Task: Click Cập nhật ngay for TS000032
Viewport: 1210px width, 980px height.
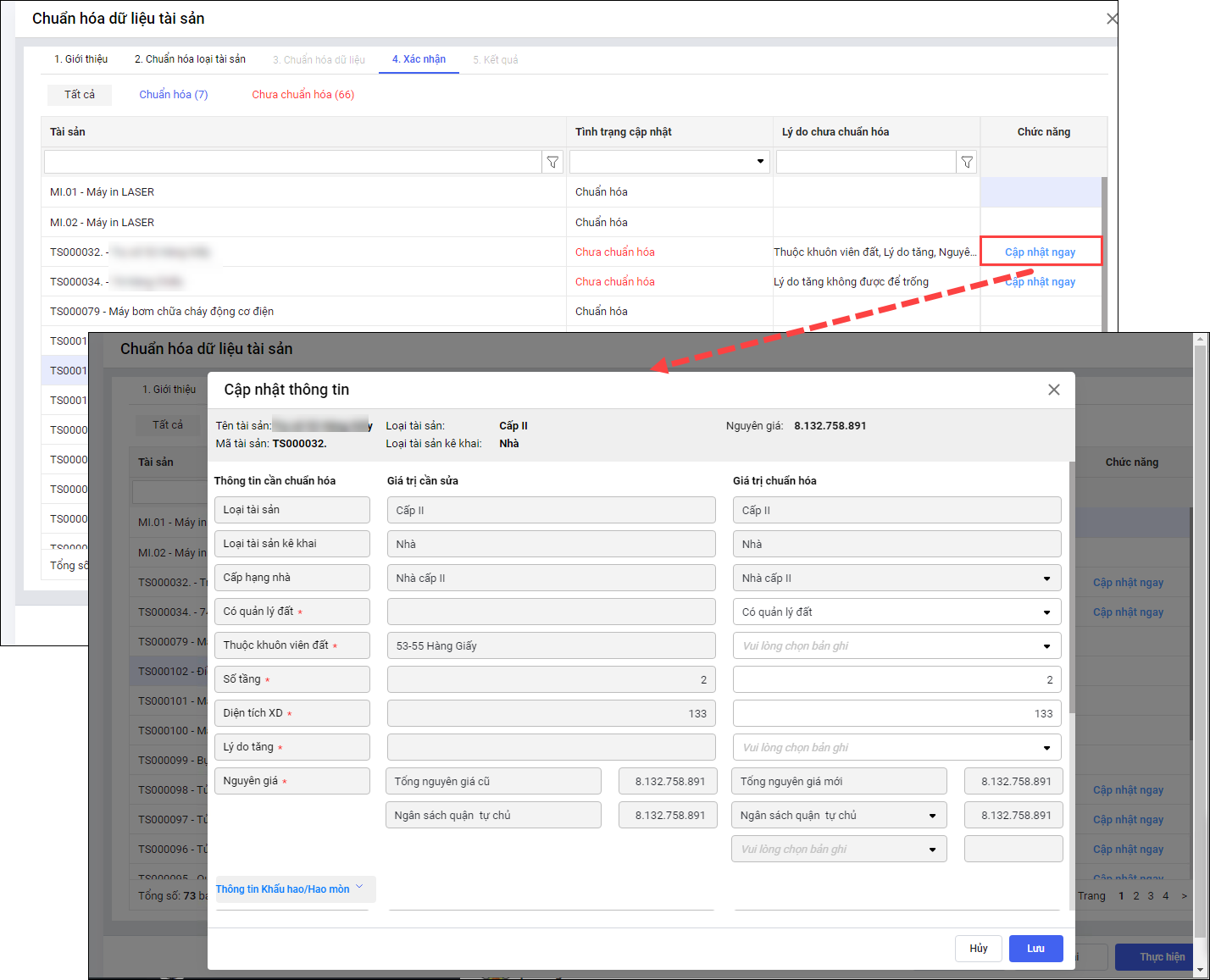Action: 1040,252
